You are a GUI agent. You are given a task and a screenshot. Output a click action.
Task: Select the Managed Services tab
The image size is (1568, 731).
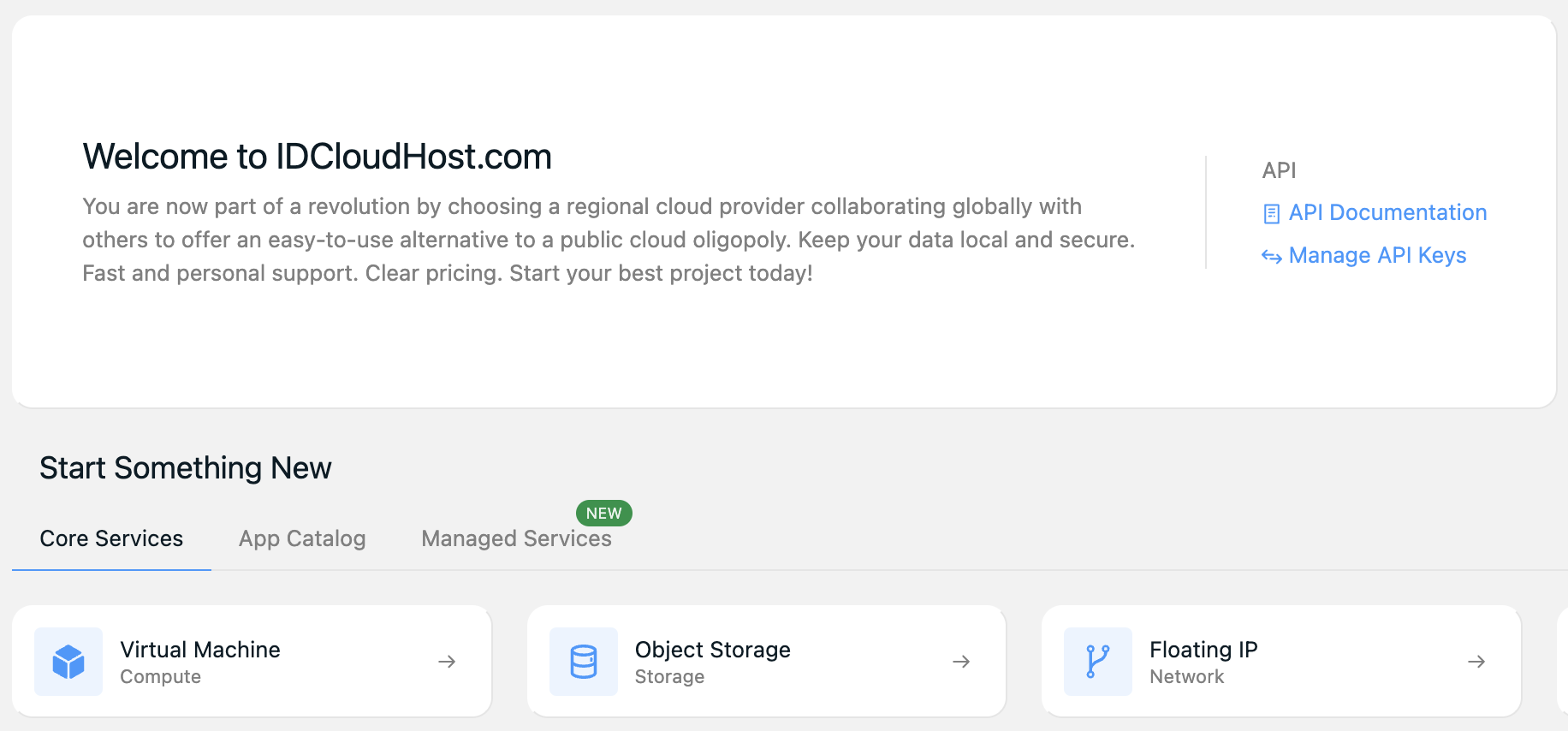[x=516, y=538]
